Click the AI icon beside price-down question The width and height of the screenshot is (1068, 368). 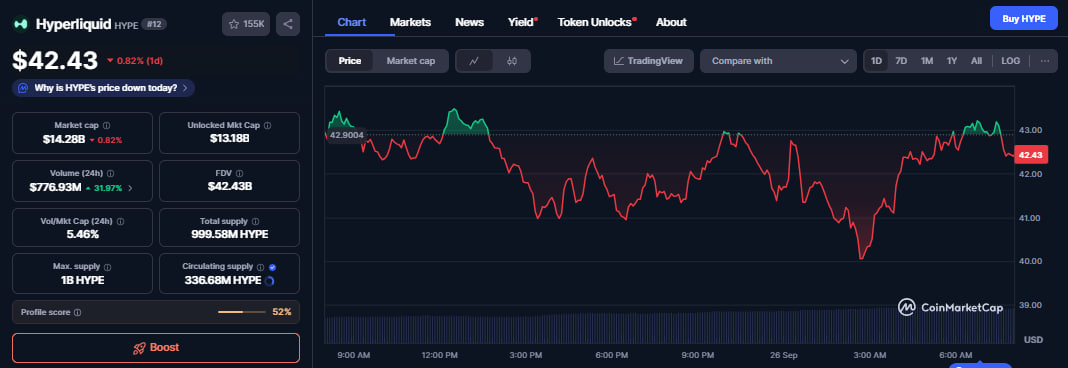[x=22, y=88]
